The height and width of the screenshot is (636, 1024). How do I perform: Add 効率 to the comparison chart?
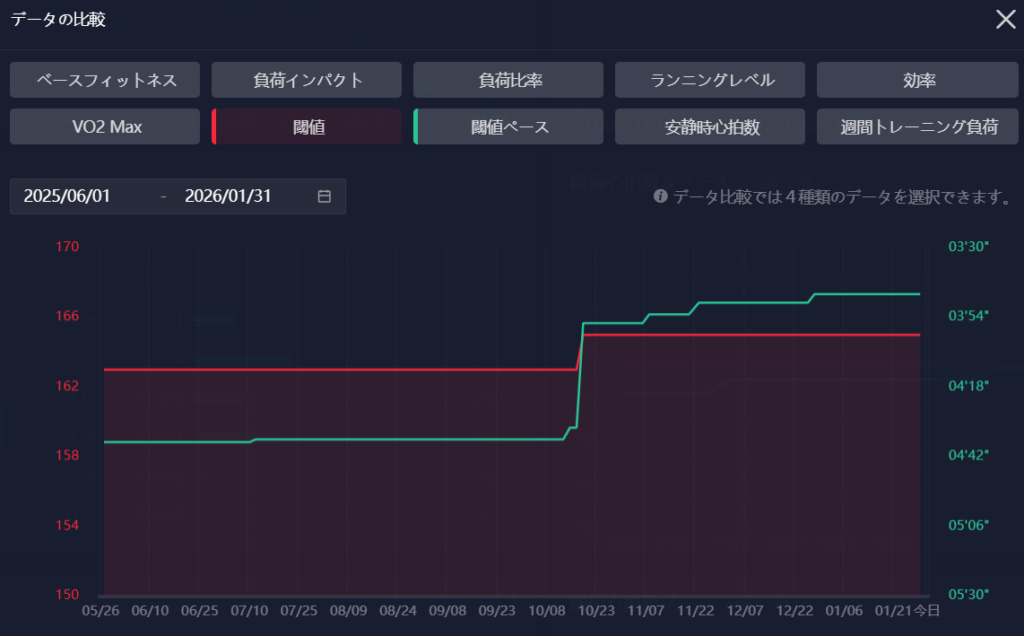click(911, 80)
